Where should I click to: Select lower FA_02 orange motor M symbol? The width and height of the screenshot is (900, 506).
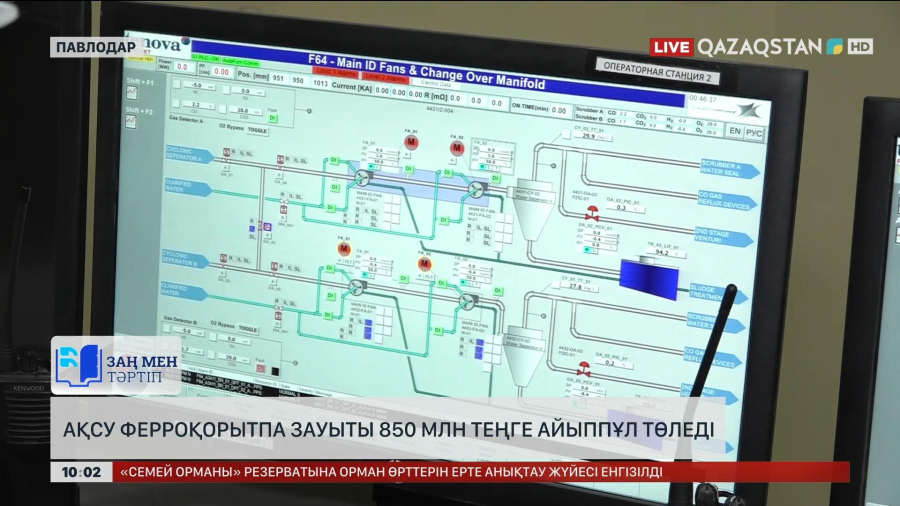pos(424,263)
